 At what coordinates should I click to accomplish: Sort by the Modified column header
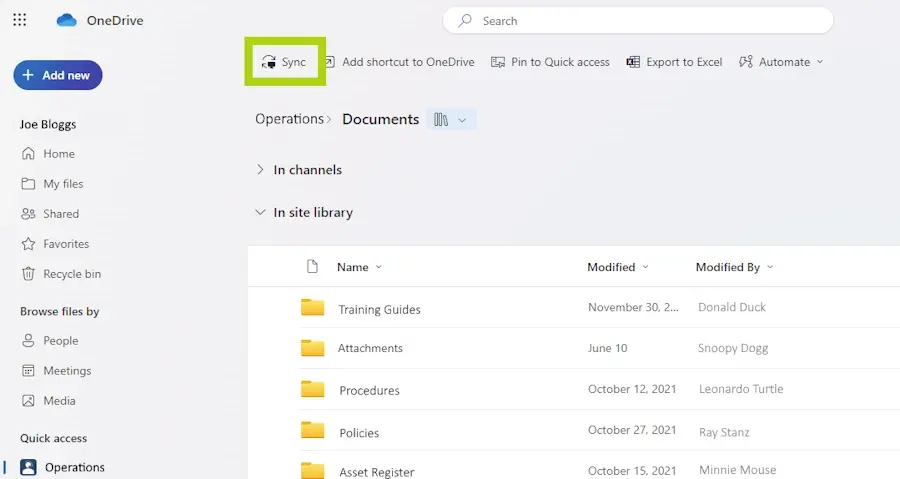tap(611, 267)
